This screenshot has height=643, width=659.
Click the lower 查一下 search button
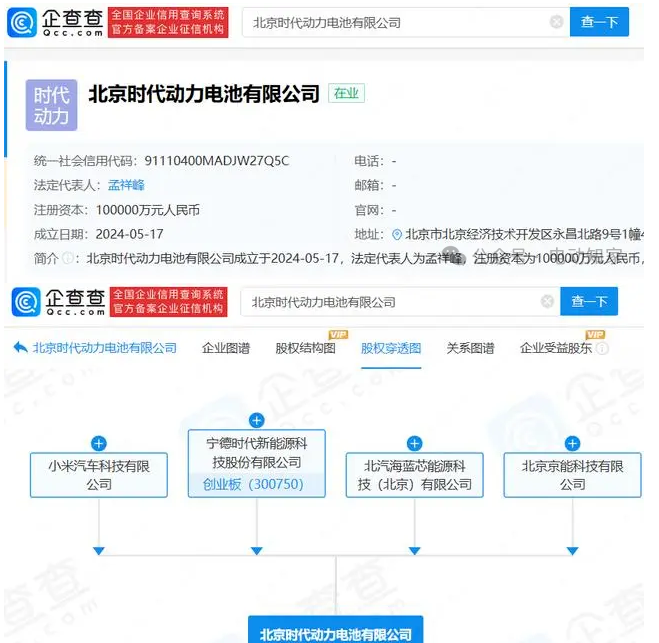(589, 301)
